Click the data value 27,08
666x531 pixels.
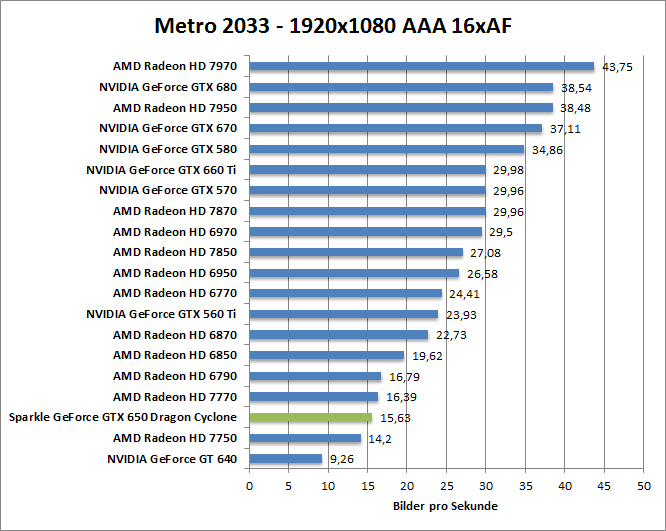485,253
